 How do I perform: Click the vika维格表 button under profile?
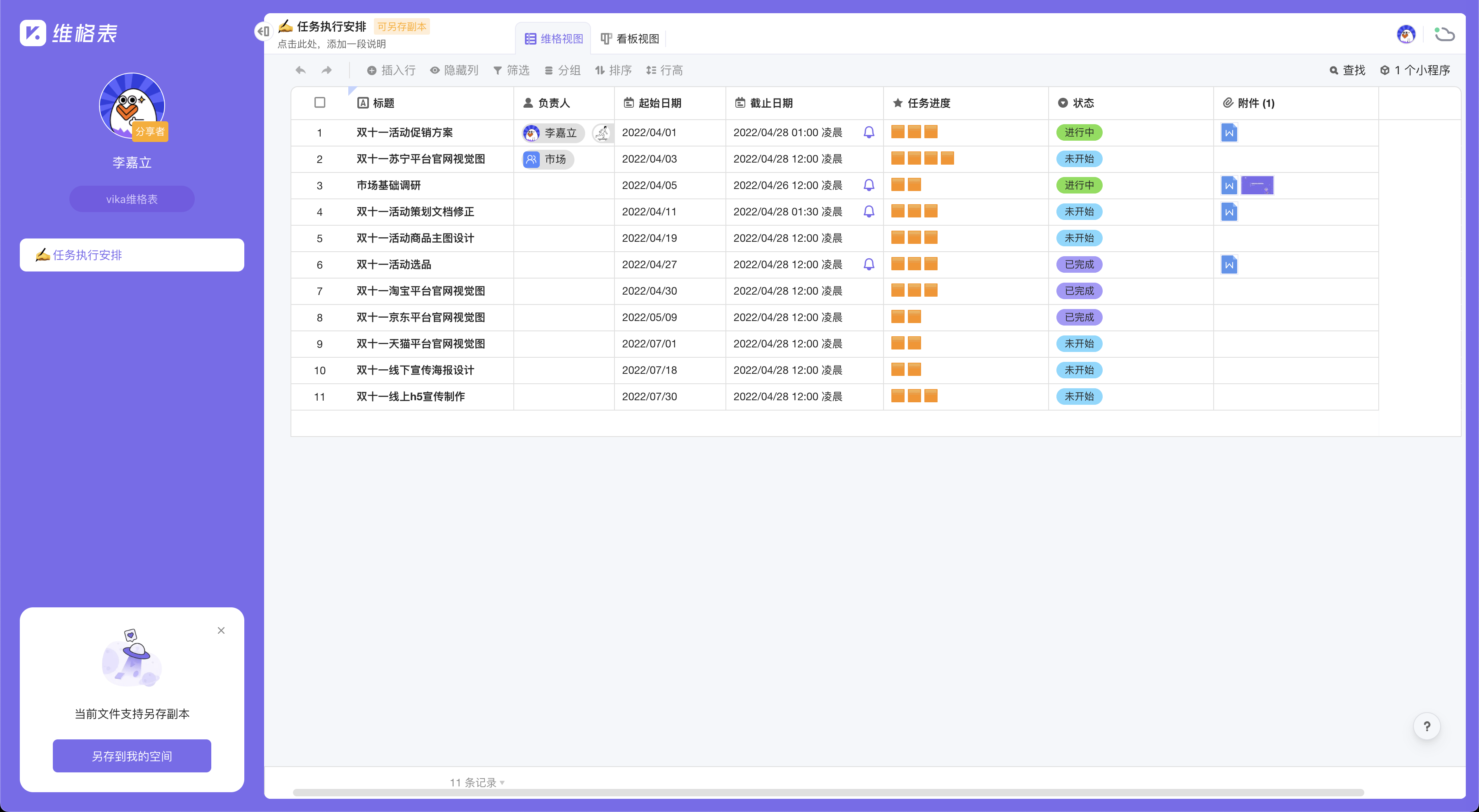[132, 199]
